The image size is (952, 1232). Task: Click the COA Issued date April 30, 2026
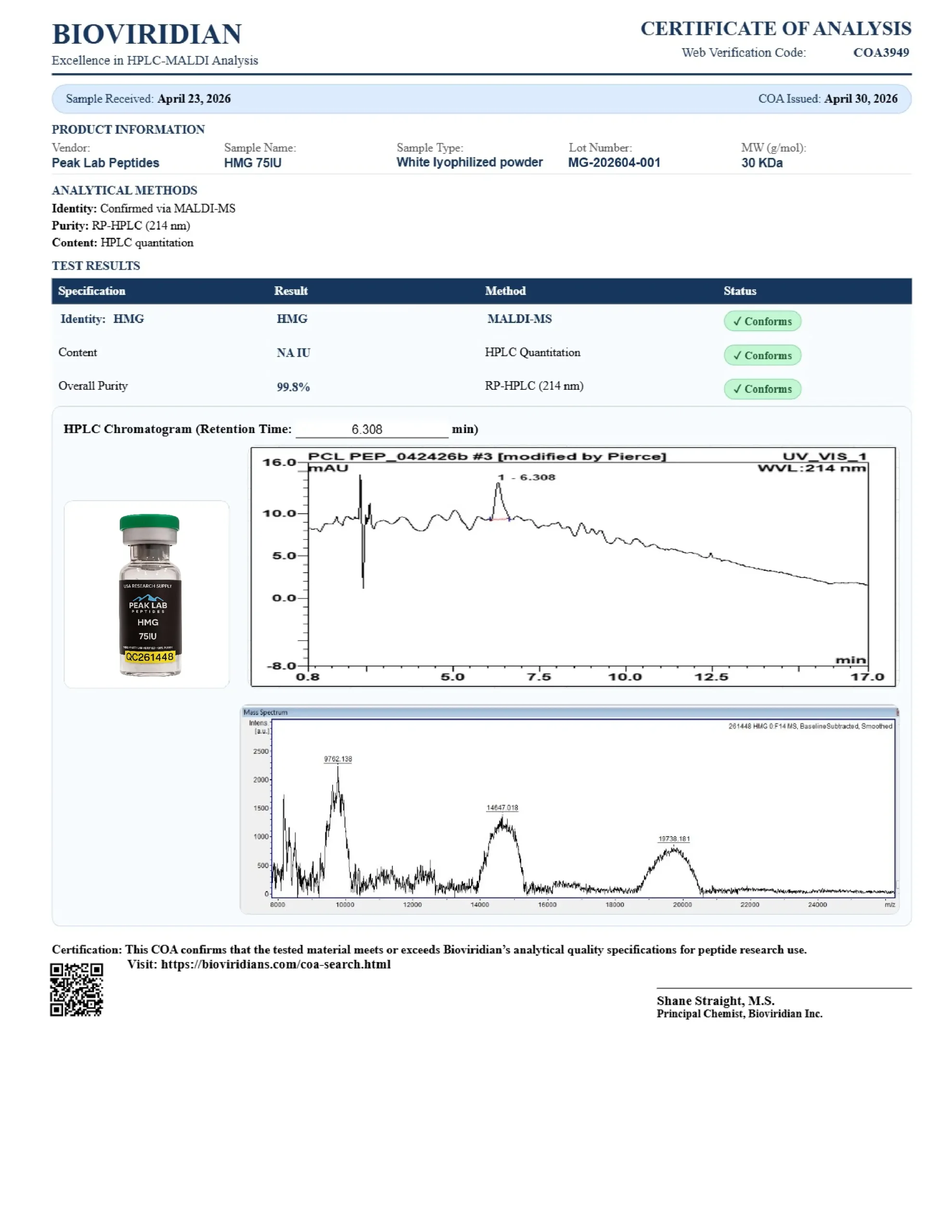click(x=860, y=99)
